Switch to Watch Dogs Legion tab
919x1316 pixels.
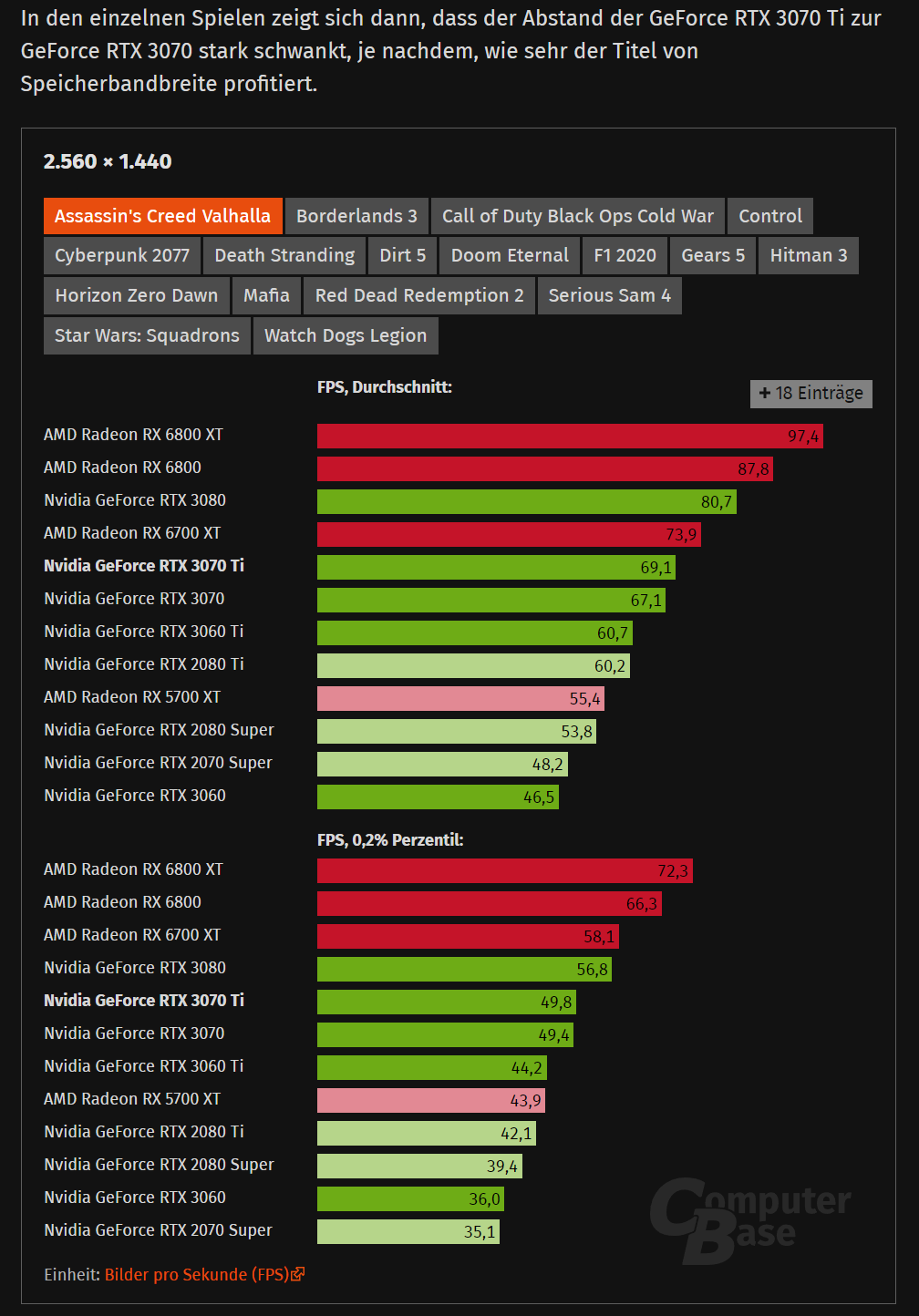[346, 335]
